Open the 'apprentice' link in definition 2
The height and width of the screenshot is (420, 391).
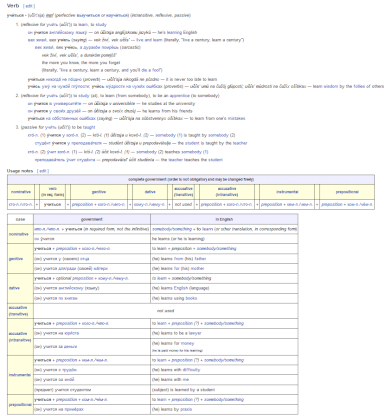(x=180, y=96)
